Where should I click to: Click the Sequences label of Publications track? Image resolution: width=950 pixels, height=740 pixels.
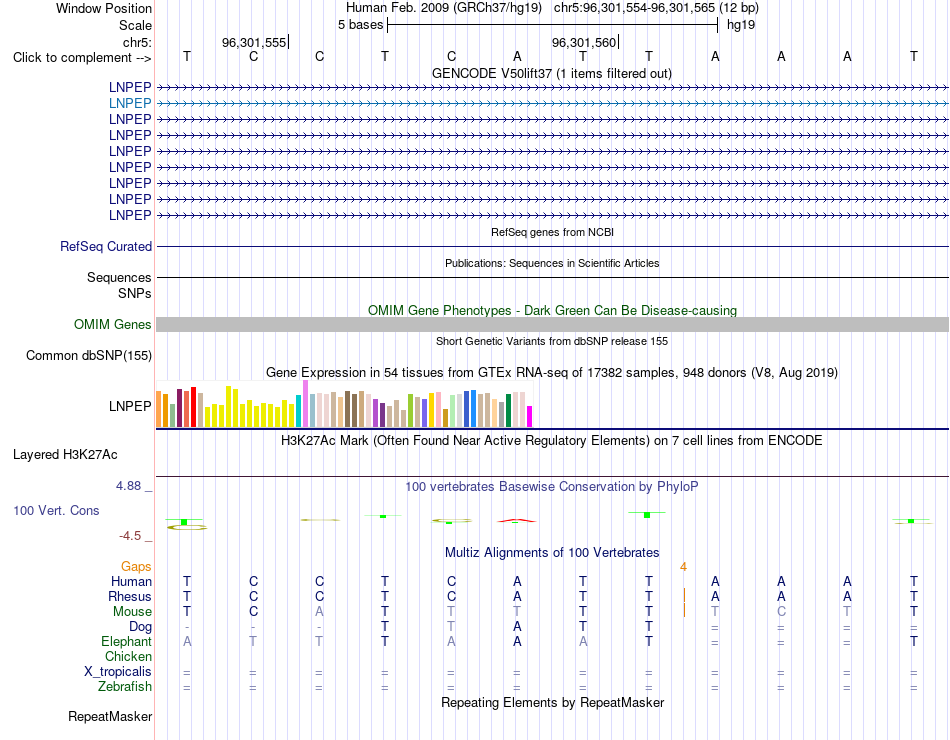(119, 278)
